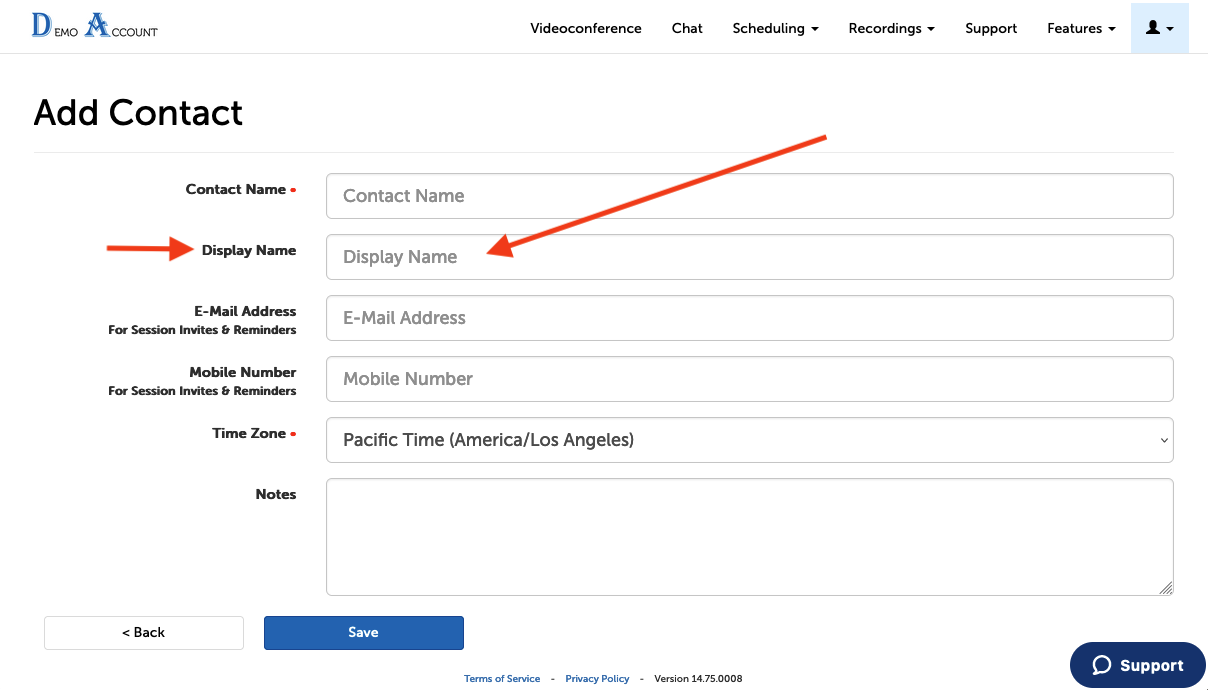This screenshot has height=690, width=1208.
Task: Click the Contact Name input field
Action: click(749, 196)
